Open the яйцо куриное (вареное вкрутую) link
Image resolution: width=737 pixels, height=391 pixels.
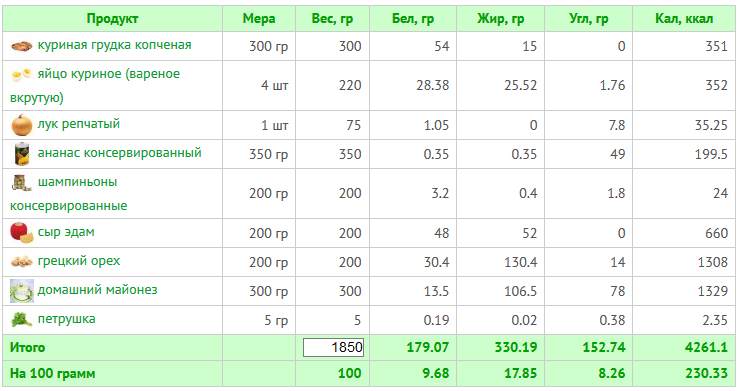[95, 86]
